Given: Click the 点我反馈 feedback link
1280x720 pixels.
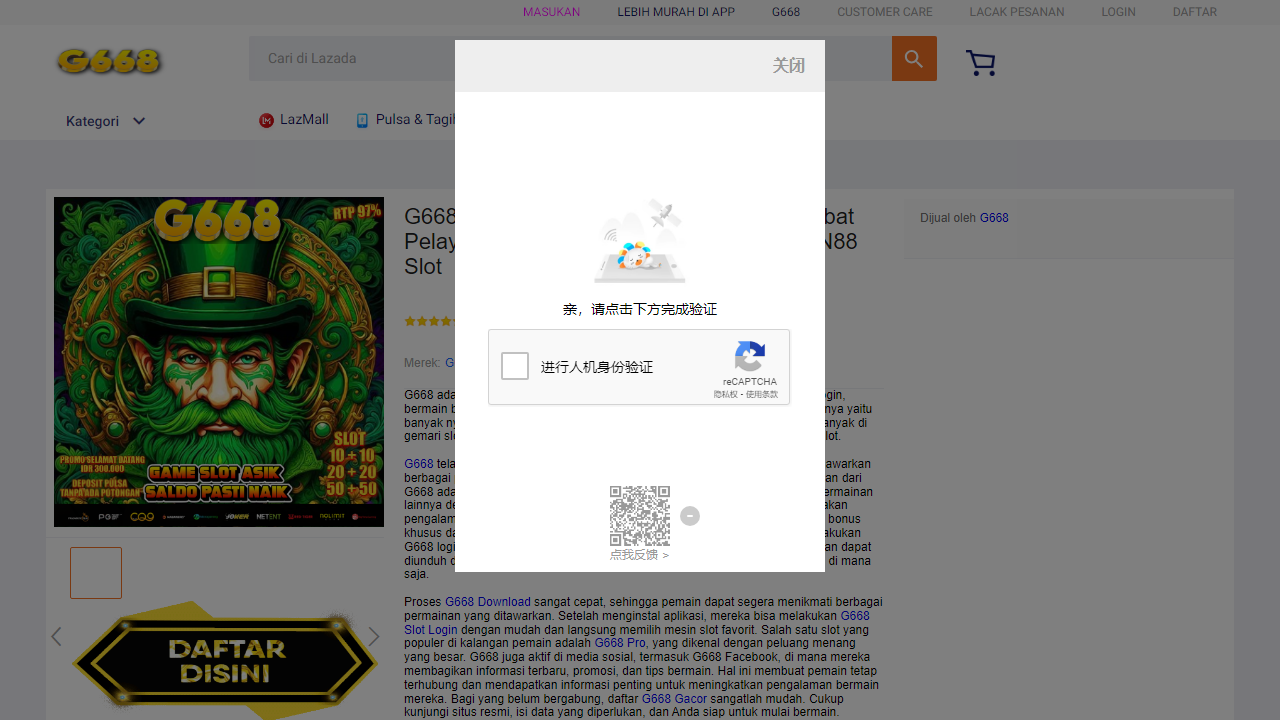Looking at the screenshot, I should (x=639, y=555).
